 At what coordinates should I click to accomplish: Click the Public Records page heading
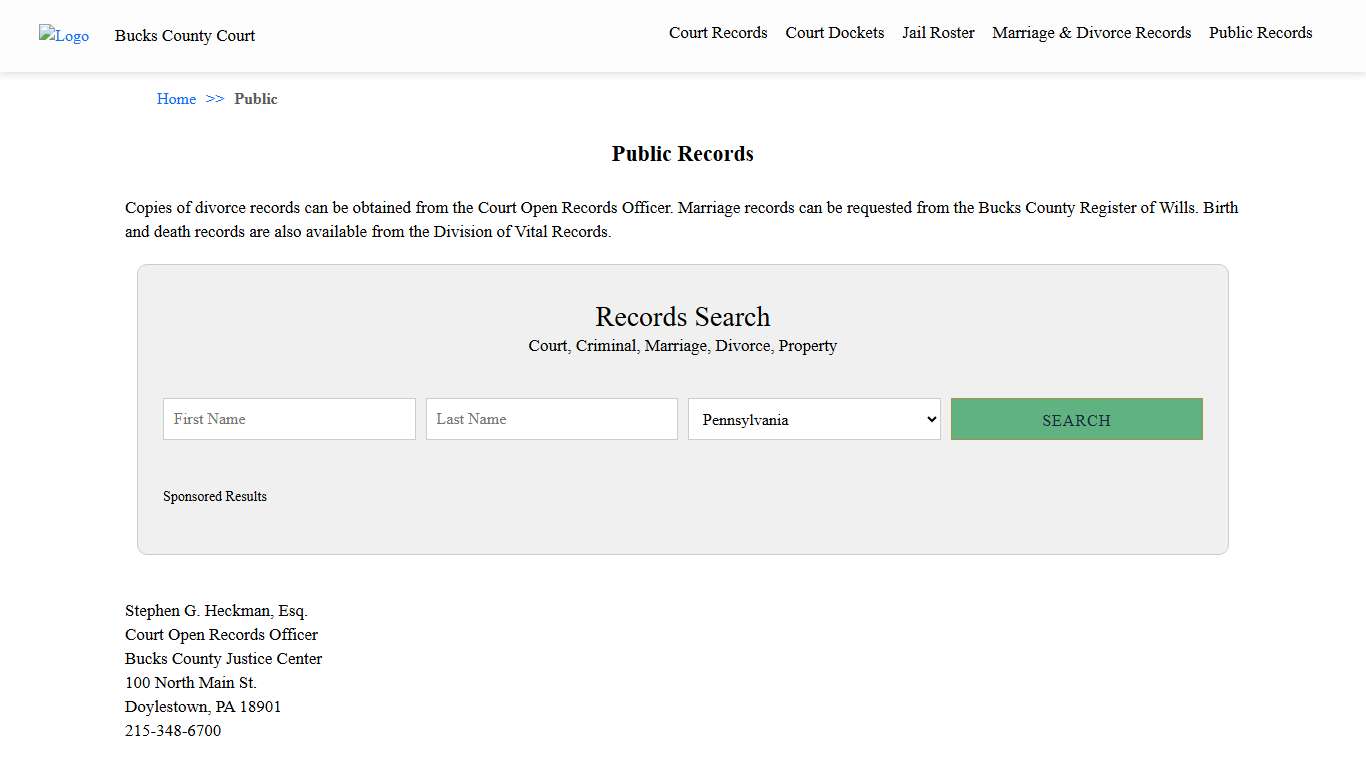[682, 153]
